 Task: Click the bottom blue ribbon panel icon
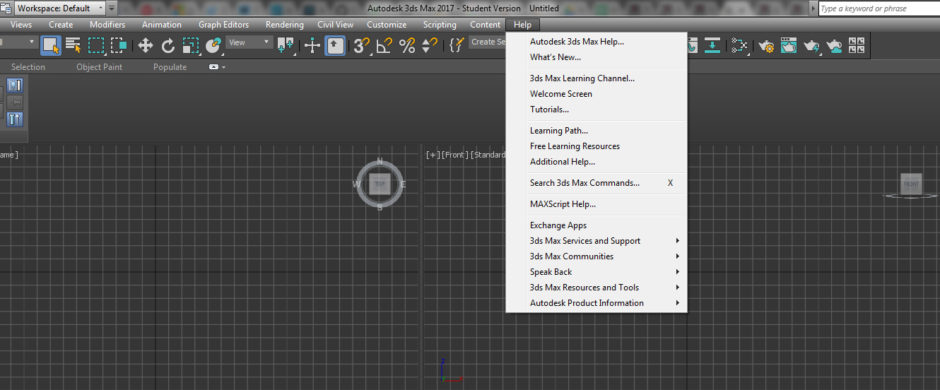[15, 119]
